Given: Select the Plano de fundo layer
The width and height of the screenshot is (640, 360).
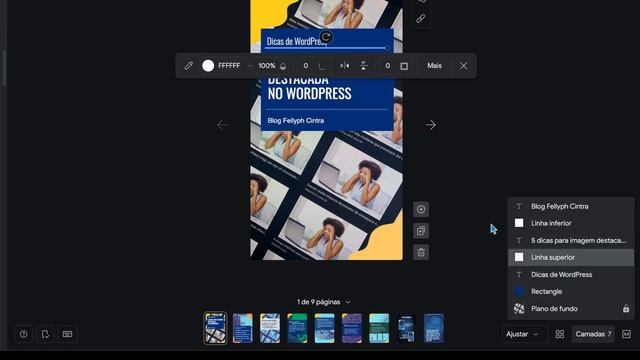Looking at the screenshot, I should pyautogui.click(x=571, y=309).
